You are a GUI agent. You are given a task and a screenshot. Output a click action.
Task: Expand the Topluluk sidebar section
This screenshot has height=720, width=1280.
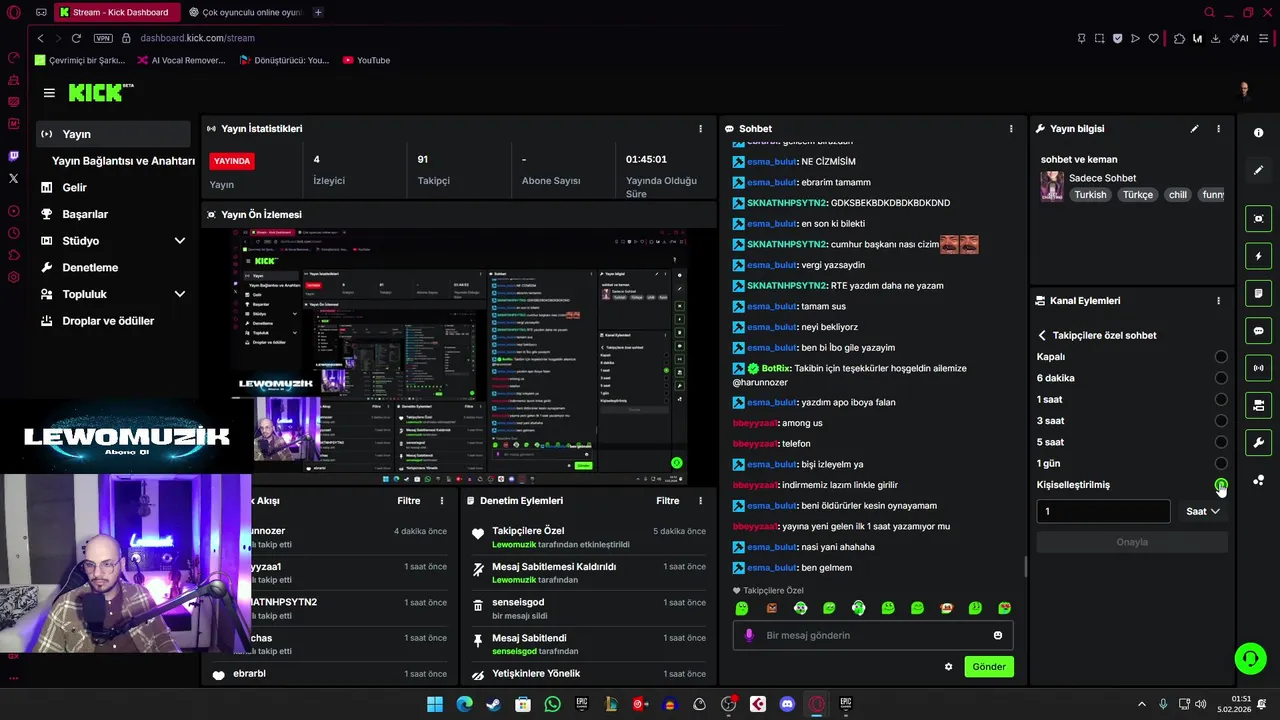(x=180, y=294)
